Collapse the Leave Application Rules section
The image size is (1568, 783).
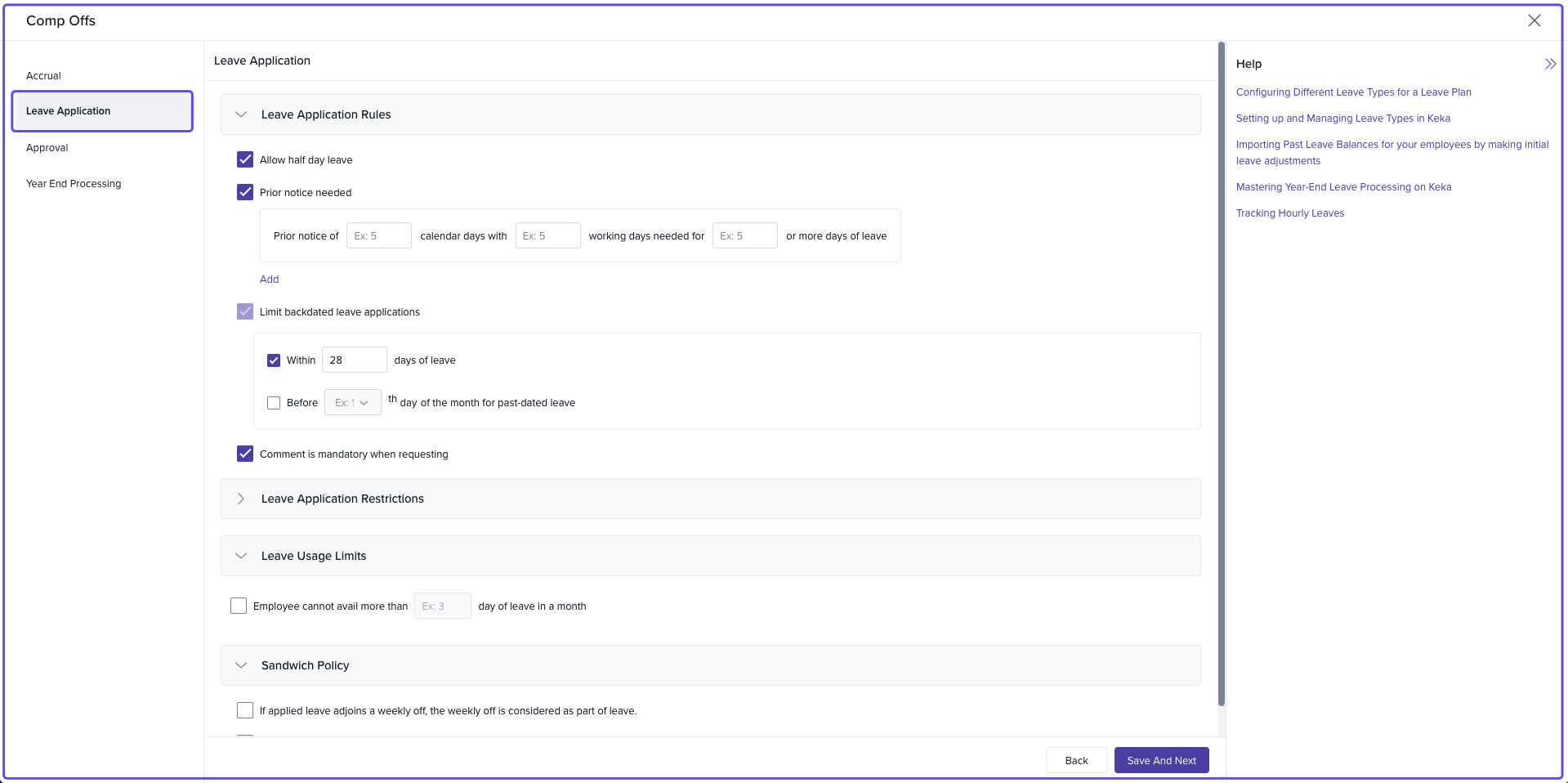coord(241,114)
